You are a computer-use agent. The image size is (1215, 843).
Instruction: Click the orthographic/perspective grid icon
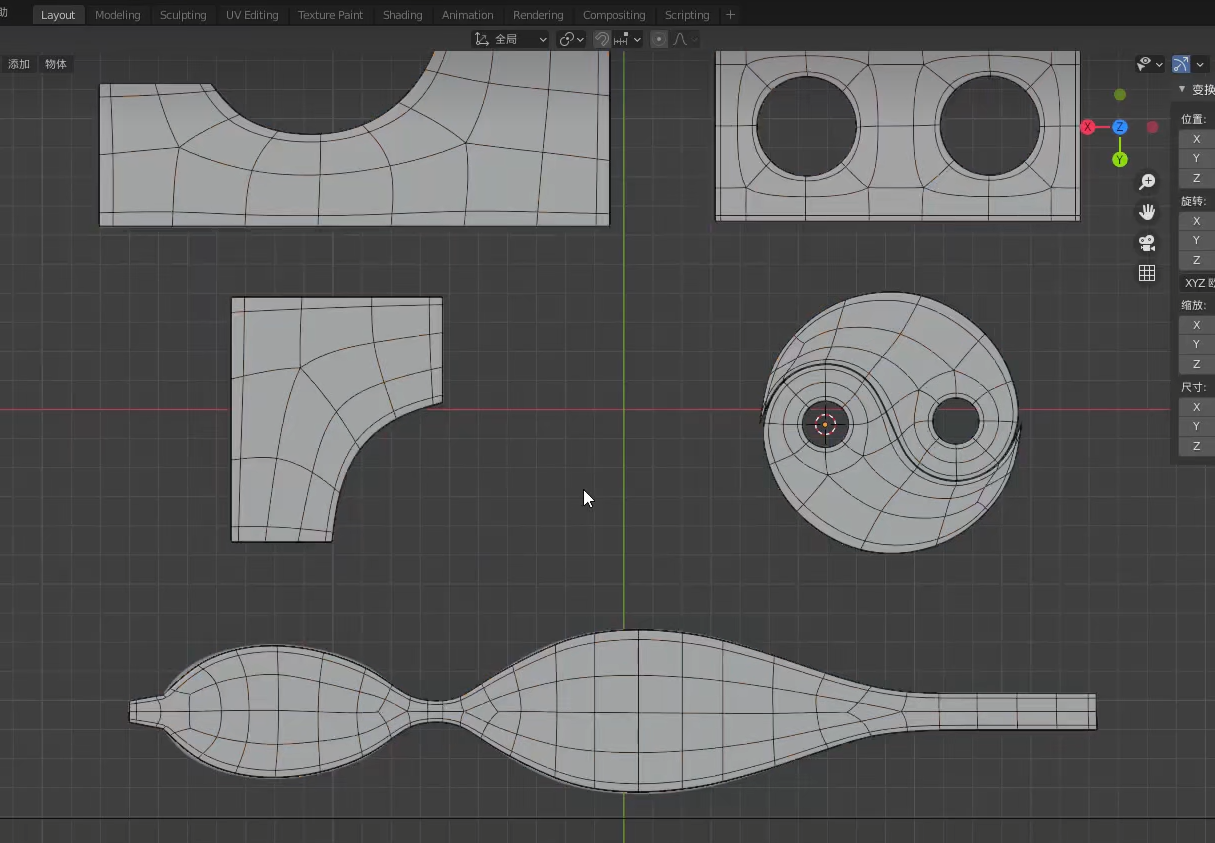(1147, 273)
